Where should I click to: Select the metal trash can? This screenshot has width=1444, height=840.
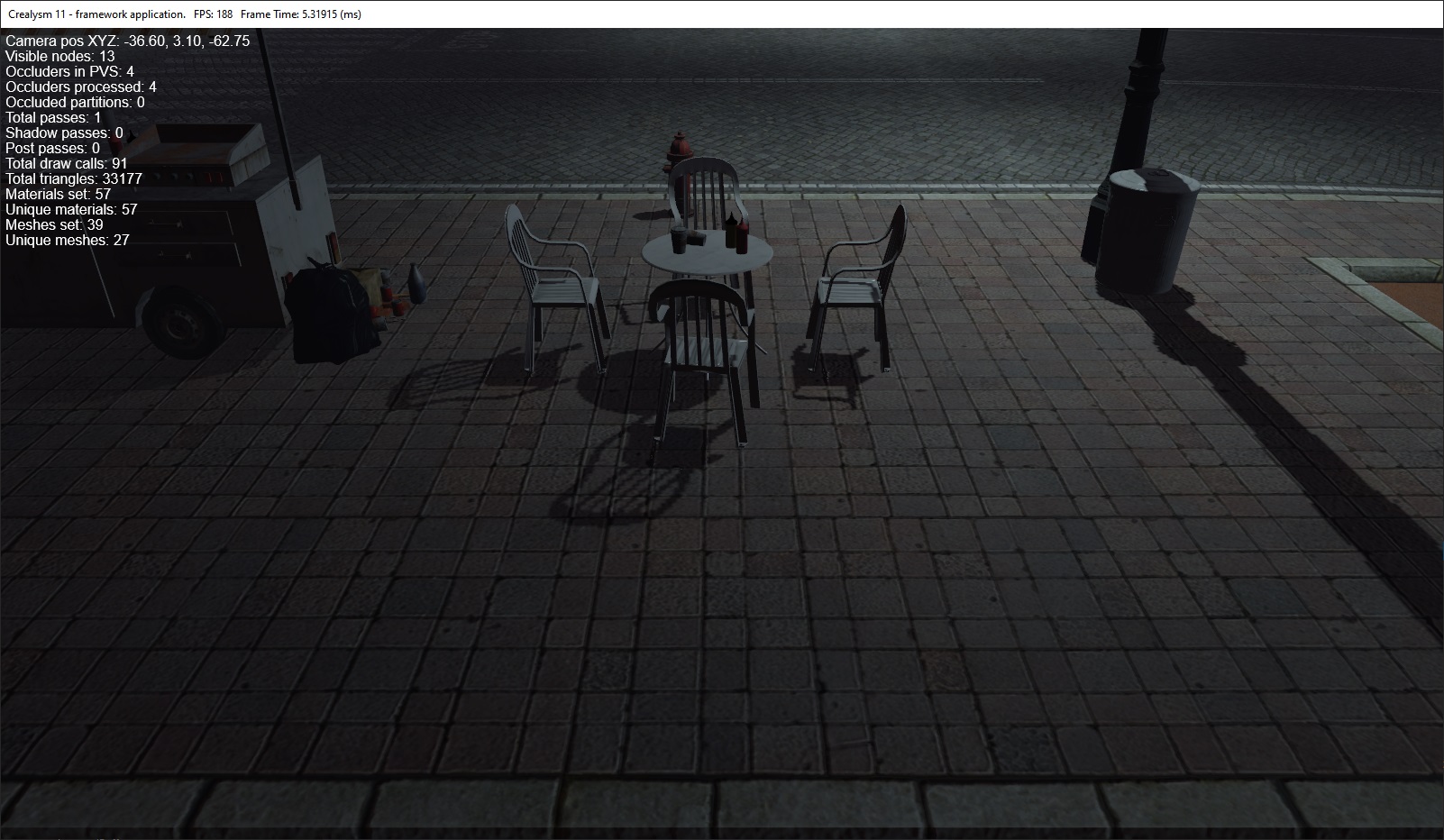[x=1147, y=228]
